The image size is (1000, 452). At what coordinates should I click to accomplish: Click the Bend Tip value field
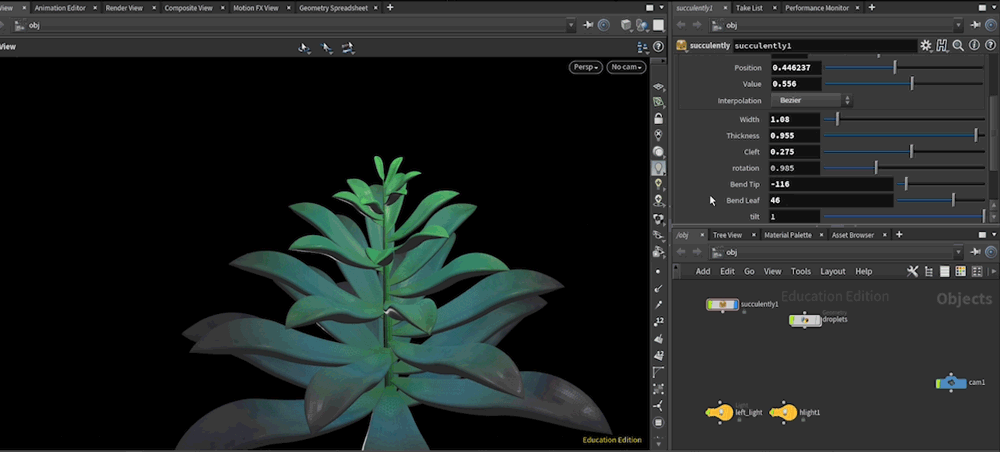pyautogui.click(x=830, y=184)
